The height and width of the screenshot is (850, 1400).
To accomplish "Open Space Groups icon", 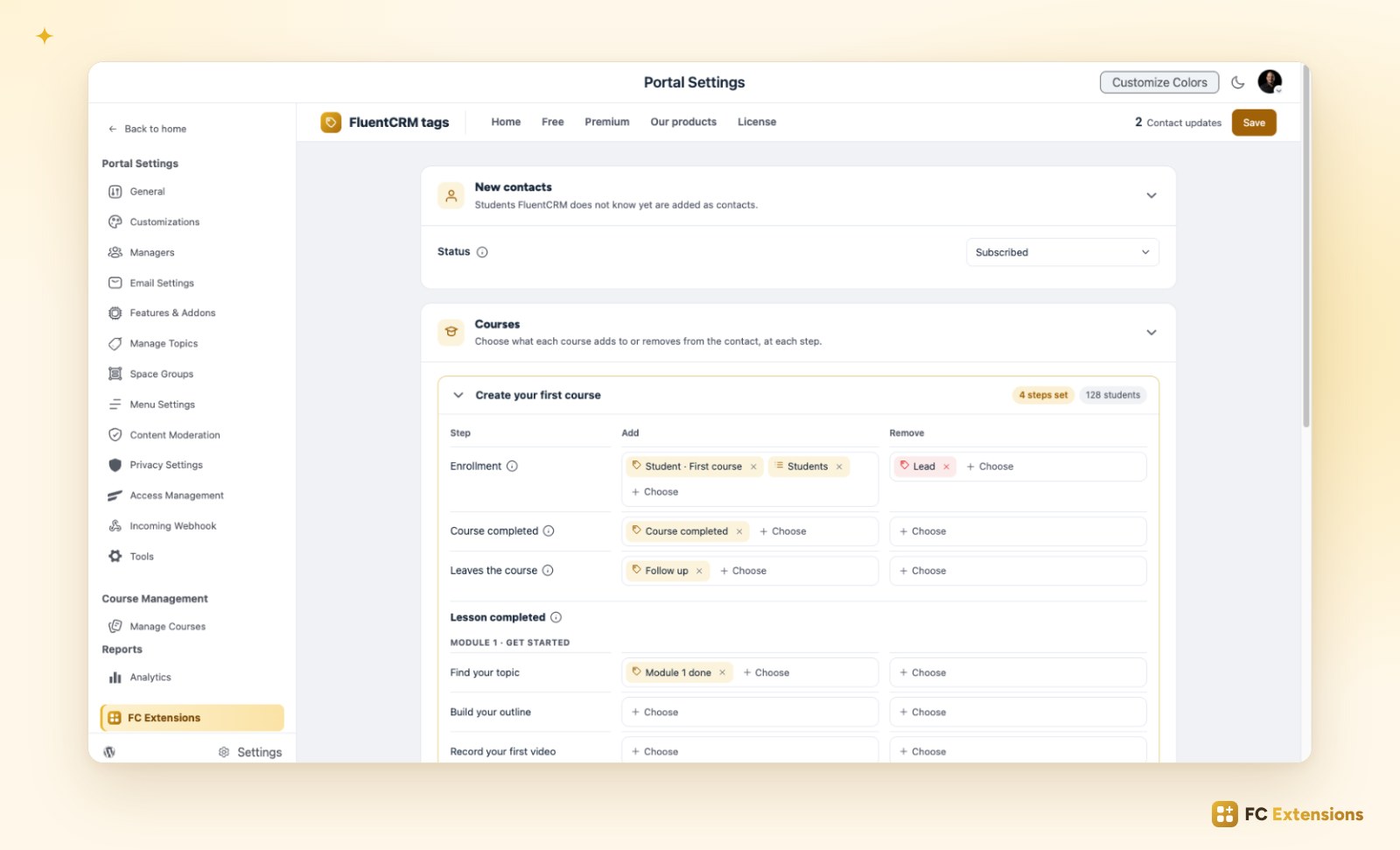I will pos(115,374).
